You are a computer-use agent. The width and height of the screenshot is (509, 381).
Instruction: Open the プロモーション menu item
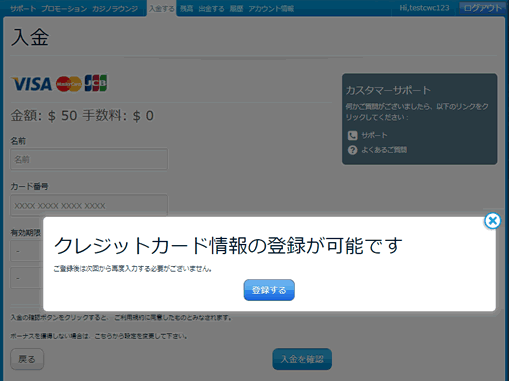(64, 9)
